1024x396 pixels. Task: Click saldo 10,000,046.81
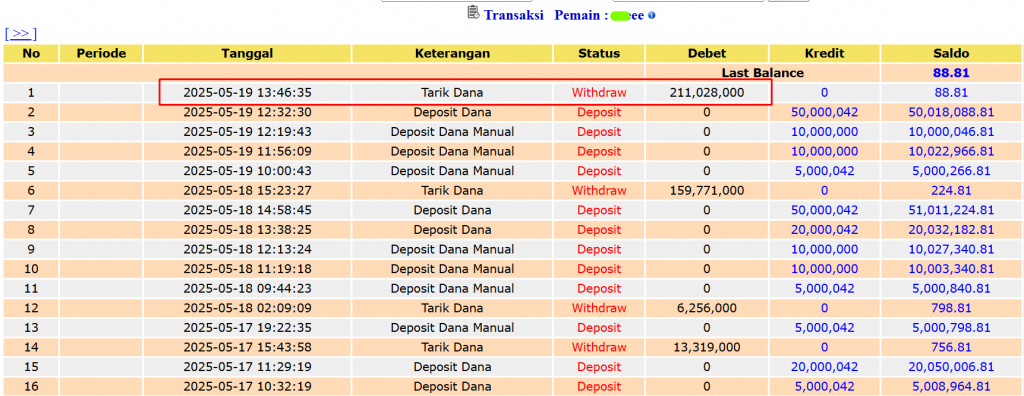click(951, 132)
